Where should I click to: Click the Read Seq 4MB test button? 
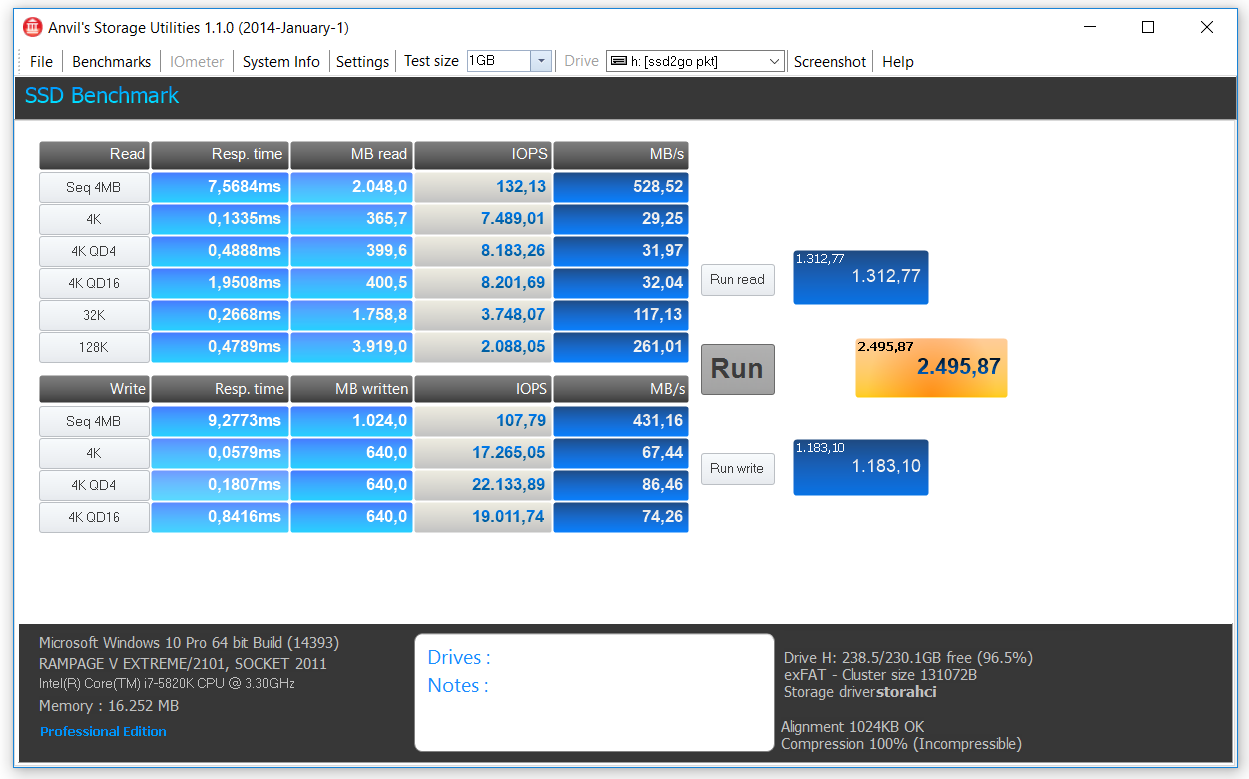click(94, 187)
